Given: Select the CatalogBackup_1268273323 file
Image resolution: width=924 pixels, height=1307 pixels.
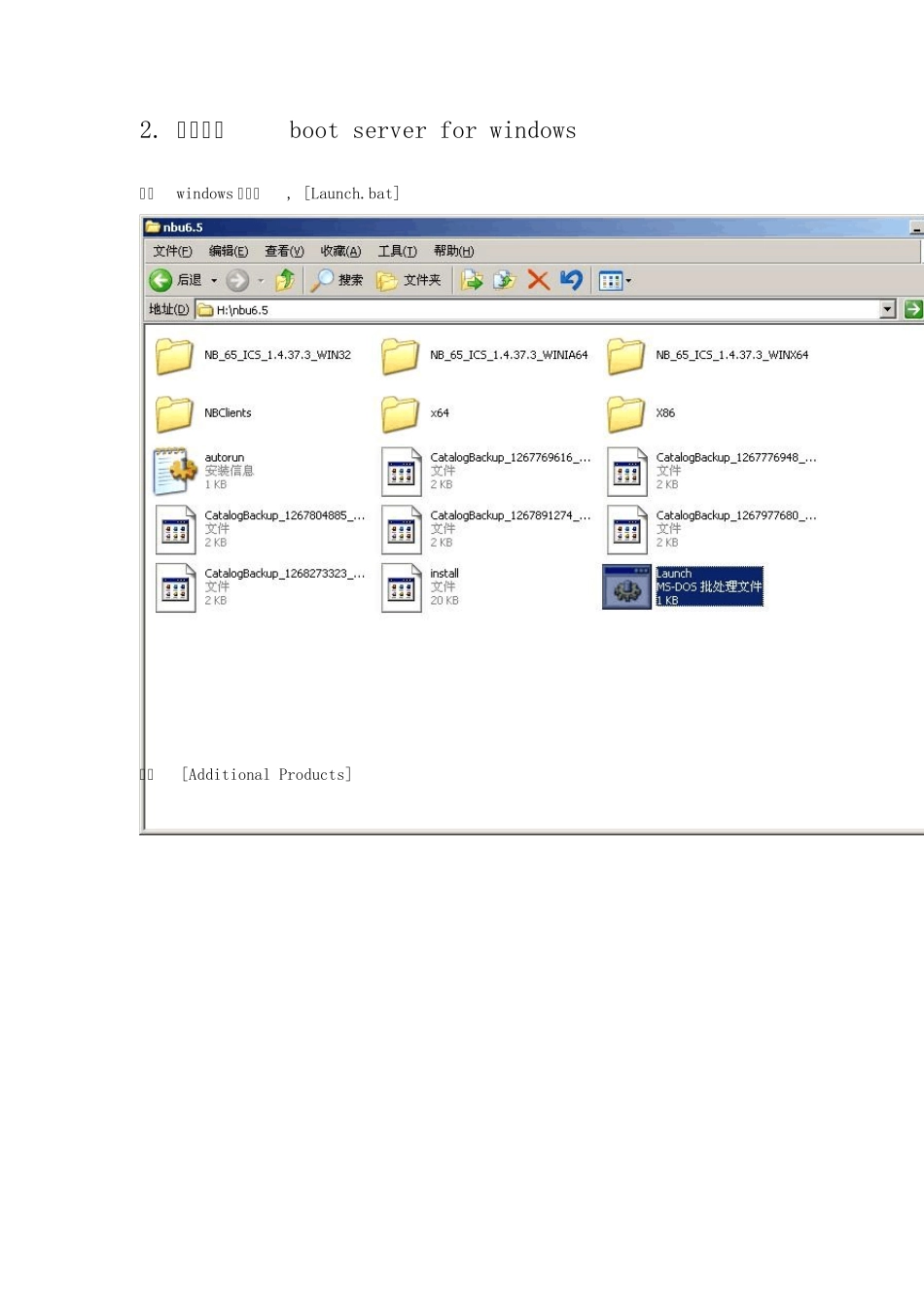Looking at the screenshot, I should coord(260,587).
